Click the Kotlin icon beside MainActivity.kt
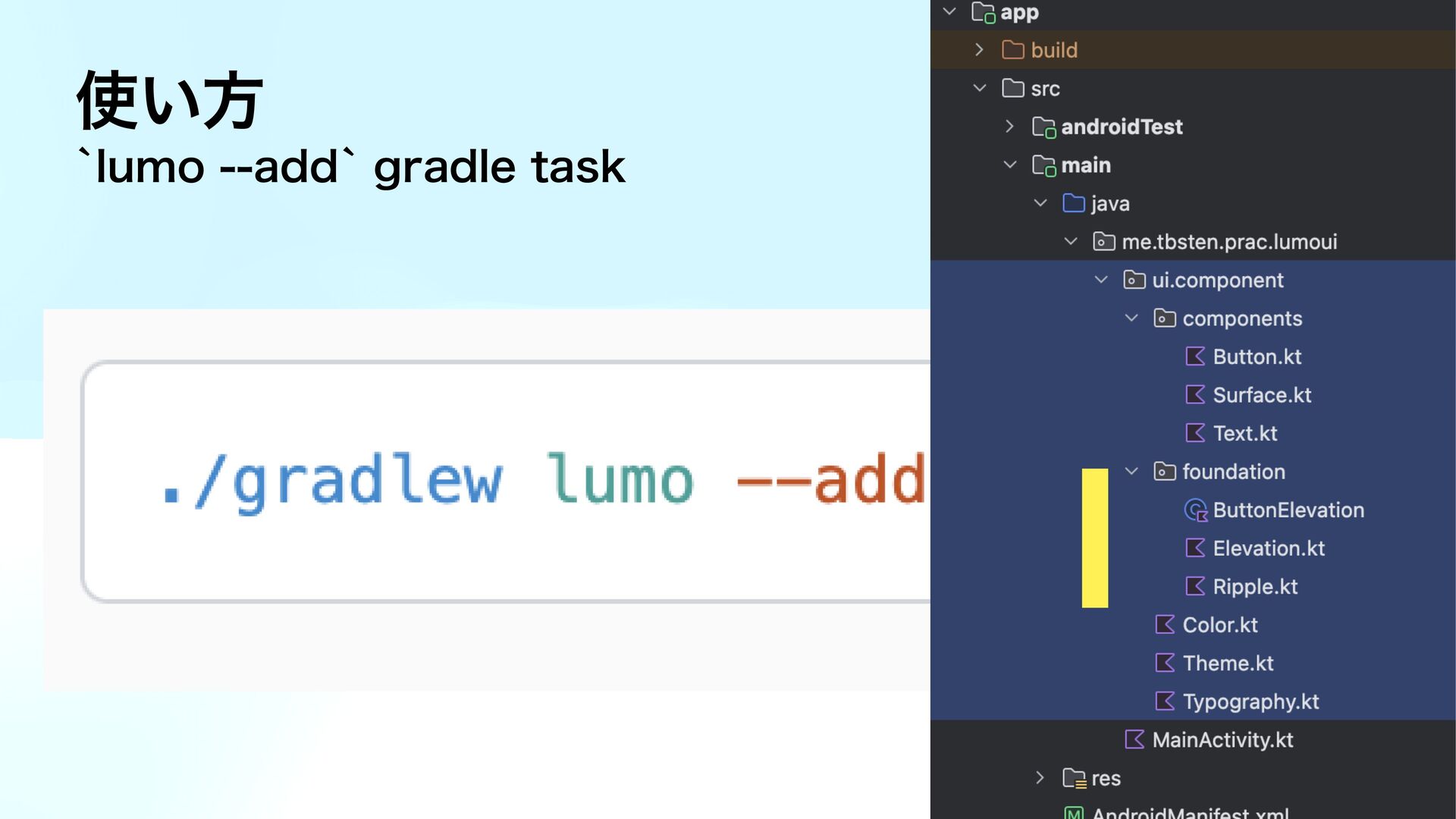 pos(1134,739)
